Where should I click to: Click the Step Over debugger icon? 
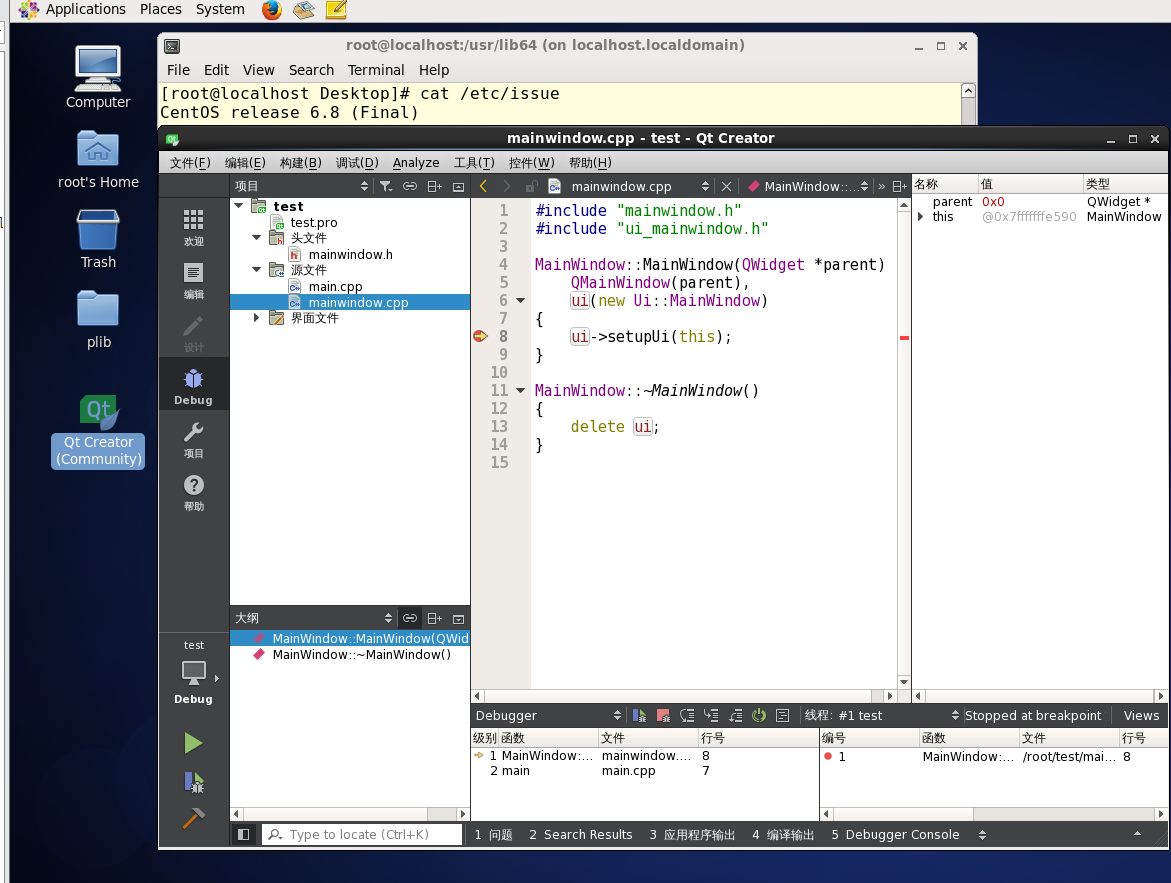tap(687, 715)
